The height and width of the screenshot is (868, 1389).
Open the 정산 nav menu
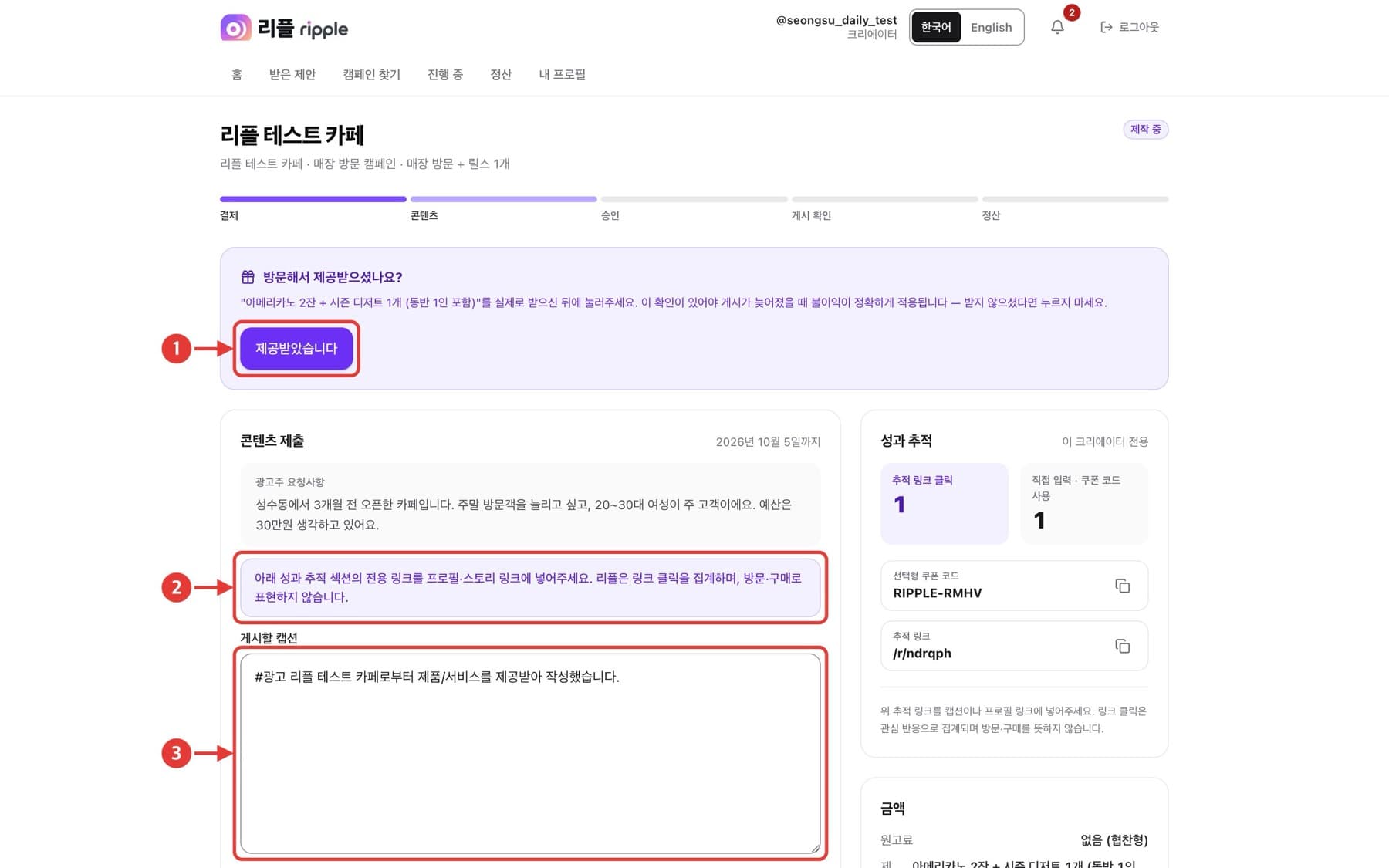(501, 74)
